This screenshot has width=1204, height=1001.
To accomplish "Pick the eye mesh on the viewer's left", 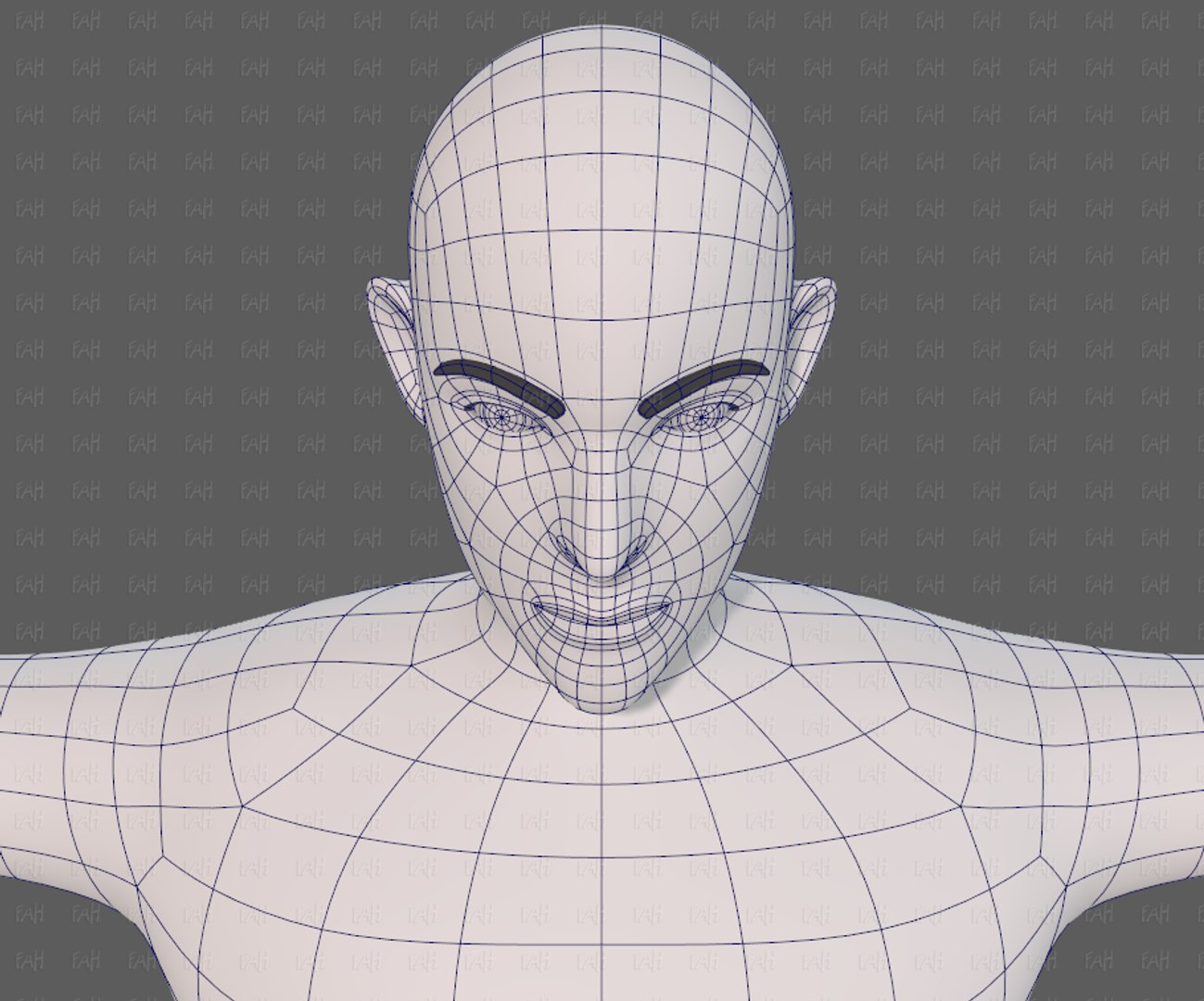I will (502, 419).
